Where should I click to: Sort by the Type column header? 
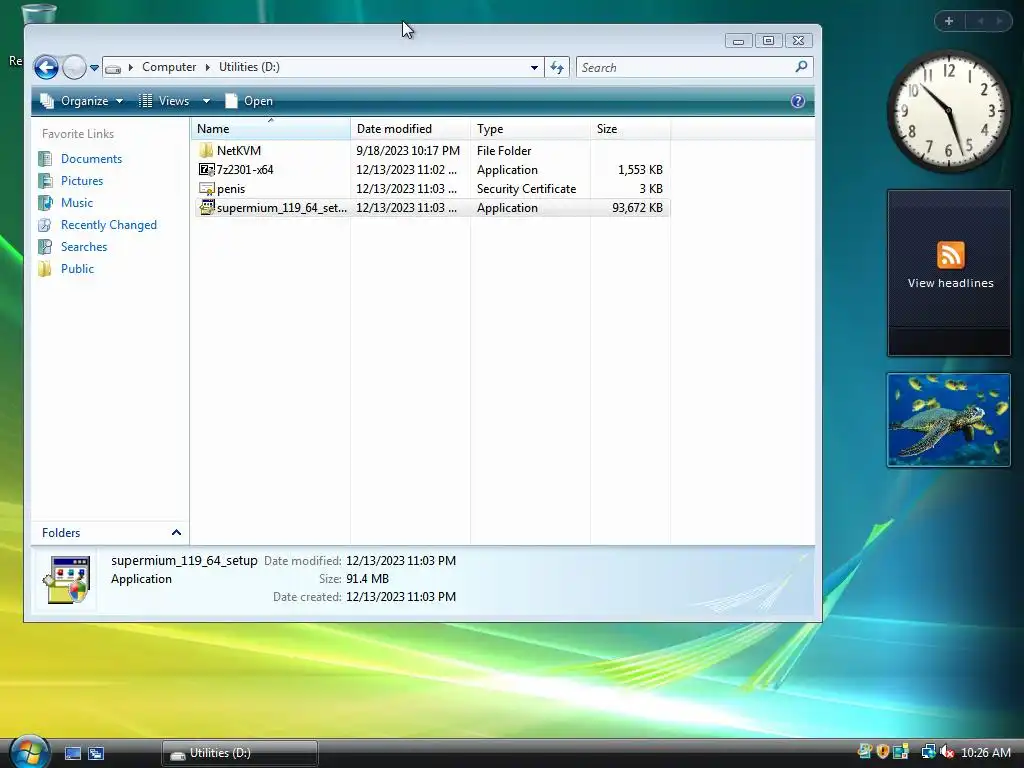click(x=530, y=129)
